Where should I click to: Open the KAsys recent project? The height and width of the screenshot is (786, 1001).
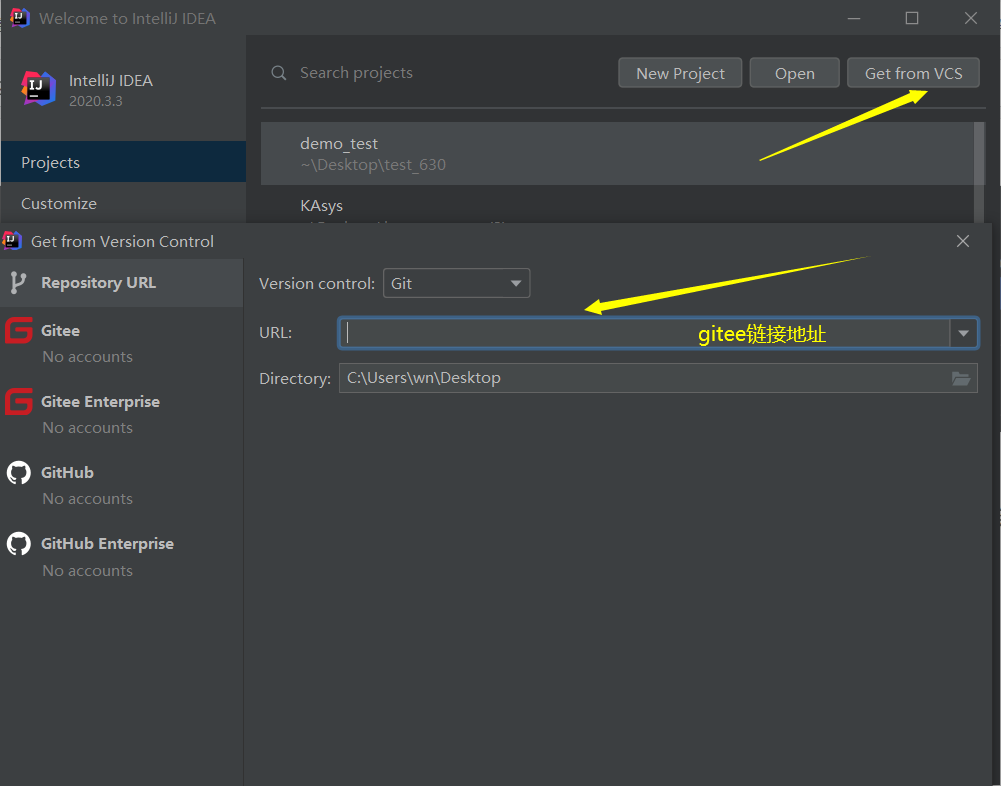click(618, 206)
